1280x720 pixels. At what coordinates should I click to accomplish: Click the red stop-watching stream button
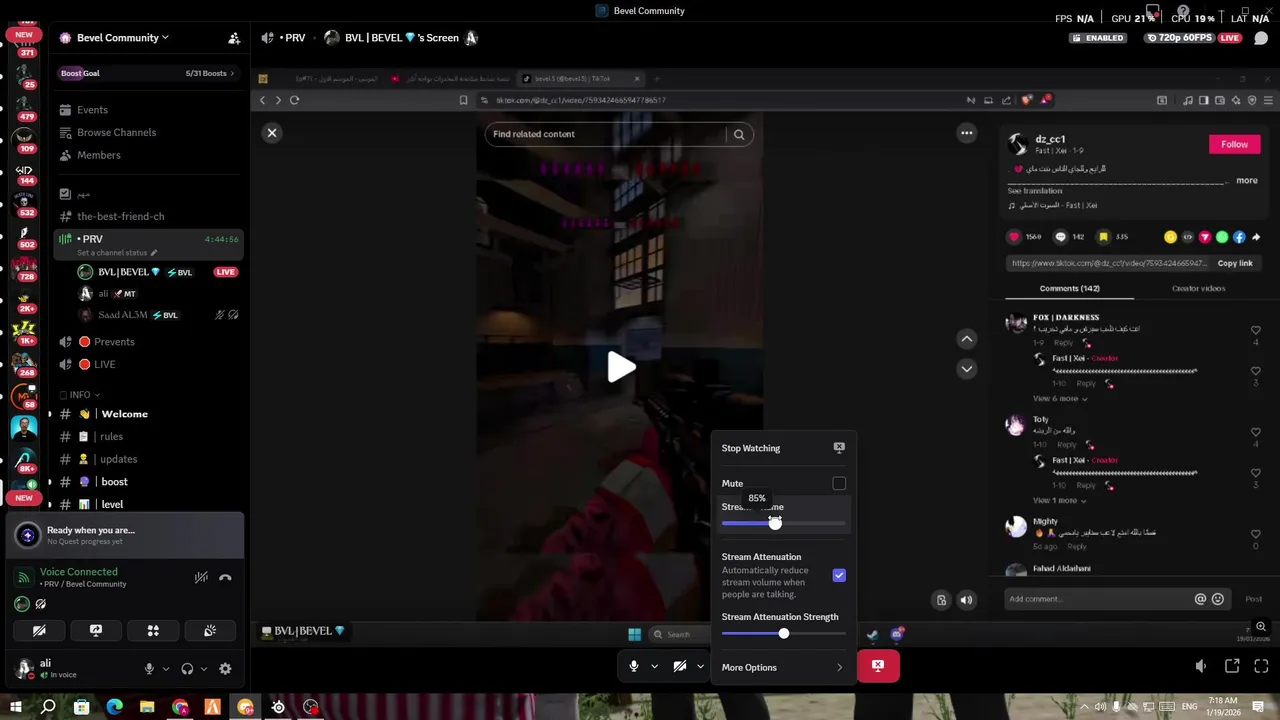point(878,665)
